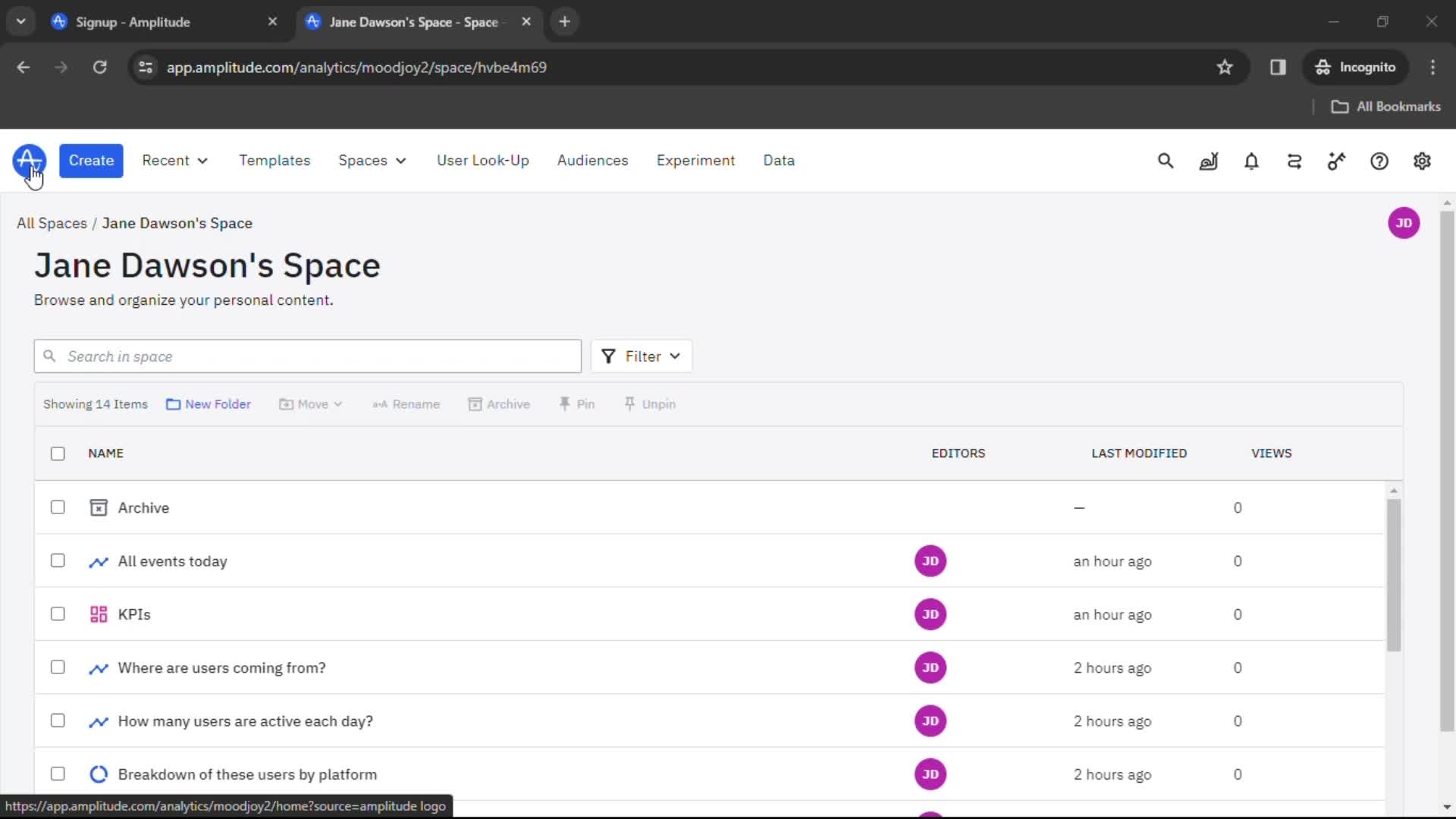Check the KPIs row checkbox
Viewport: 1456px width, 819px height.
pos(58,613)
